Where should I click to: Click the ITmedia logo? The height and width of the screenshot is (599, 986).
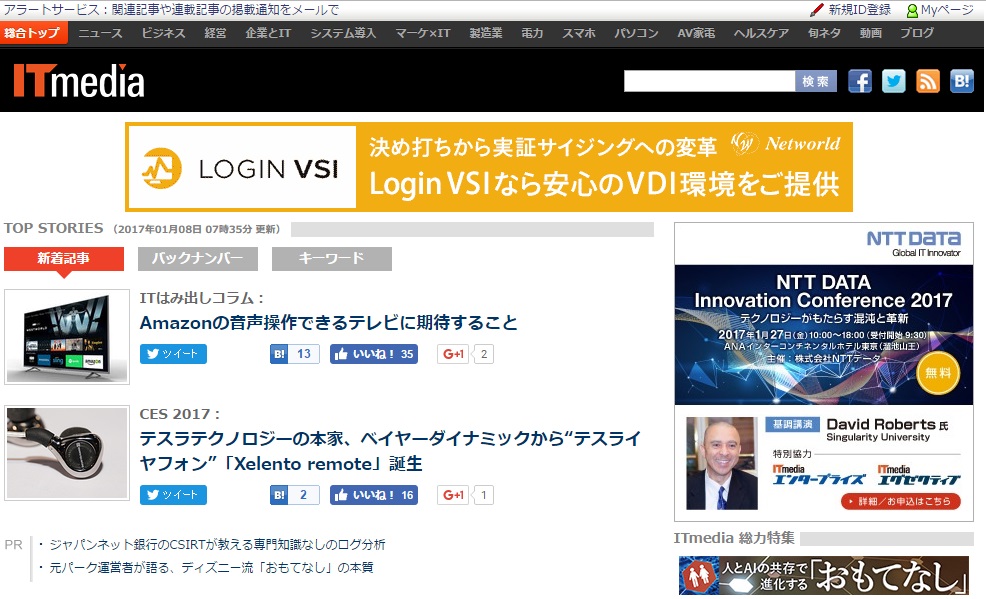tap(79, 81)
